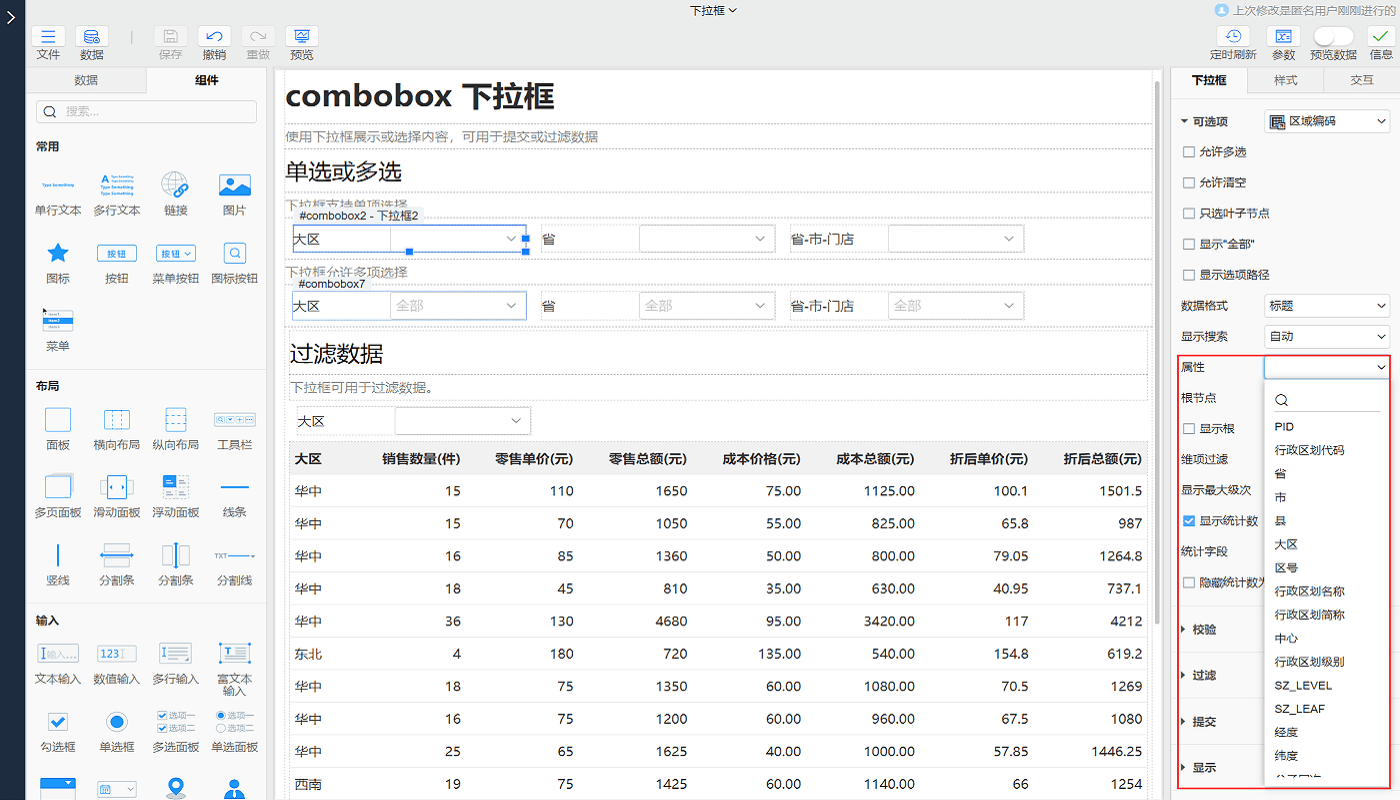Click the 文件 (File) menu icon
The height and width of the screenshot is (800, 1400).
[x=48, y=37]
